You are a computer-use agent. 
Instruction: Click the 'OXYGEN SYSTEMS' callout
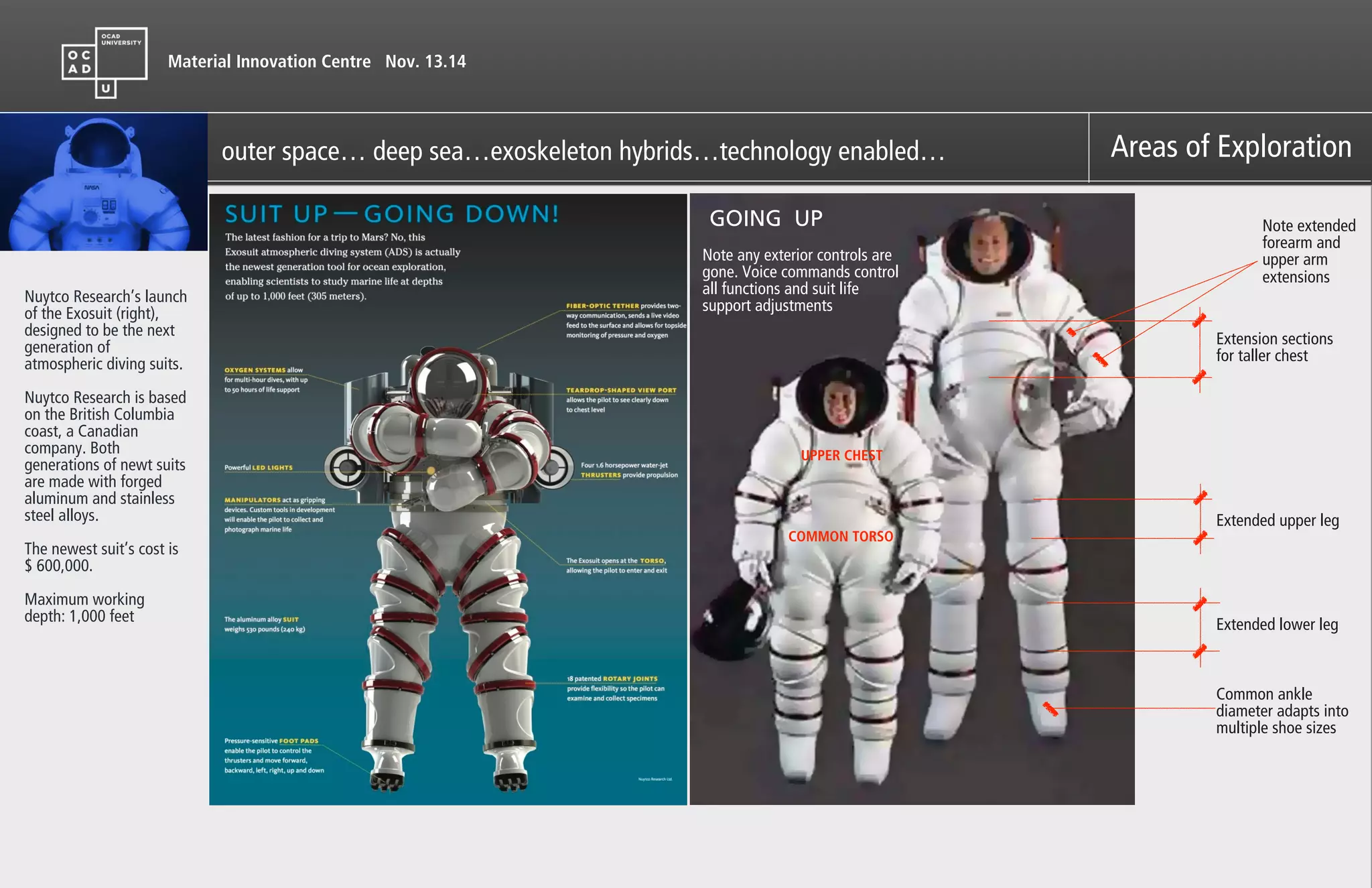[x=266, y=379]
